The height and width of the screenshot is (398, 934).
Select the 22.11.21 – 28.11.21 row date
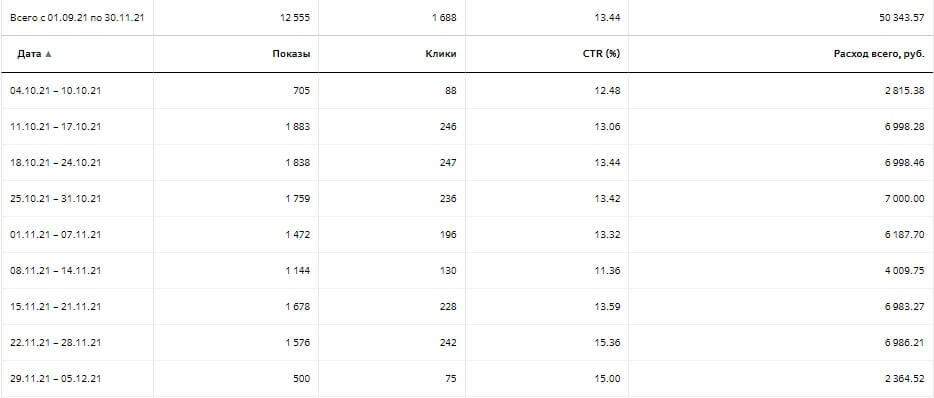tap(55, 343)
